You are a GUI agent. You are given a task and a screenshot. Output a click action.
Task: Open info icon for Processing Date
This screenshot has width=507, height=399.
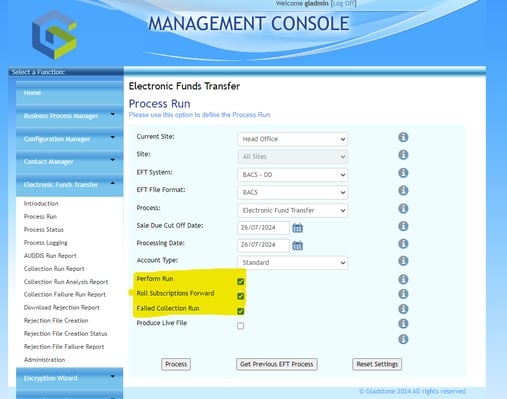coord(403,244)
